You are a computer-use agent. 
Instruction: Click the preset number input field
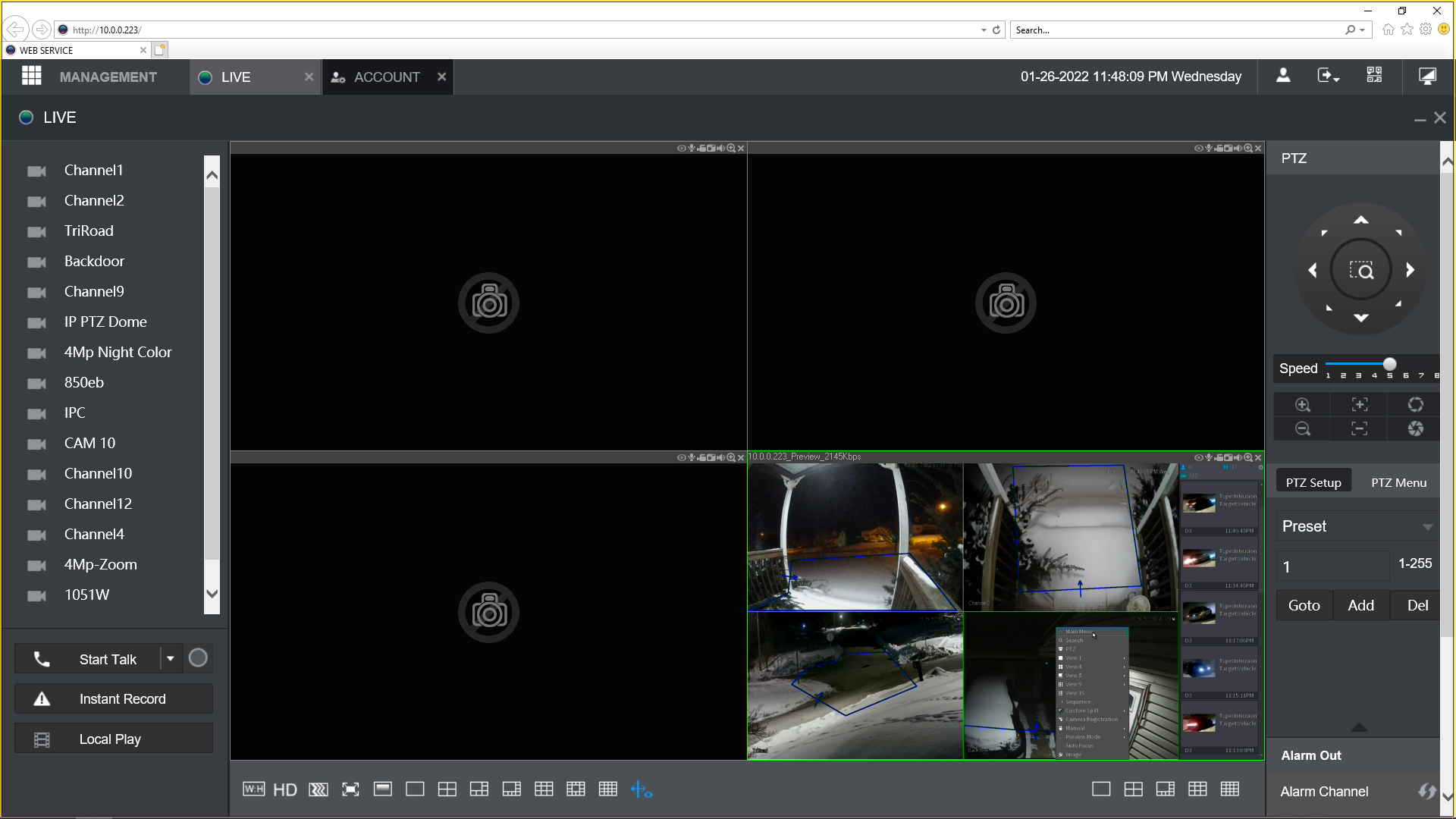coord(1333,566)
